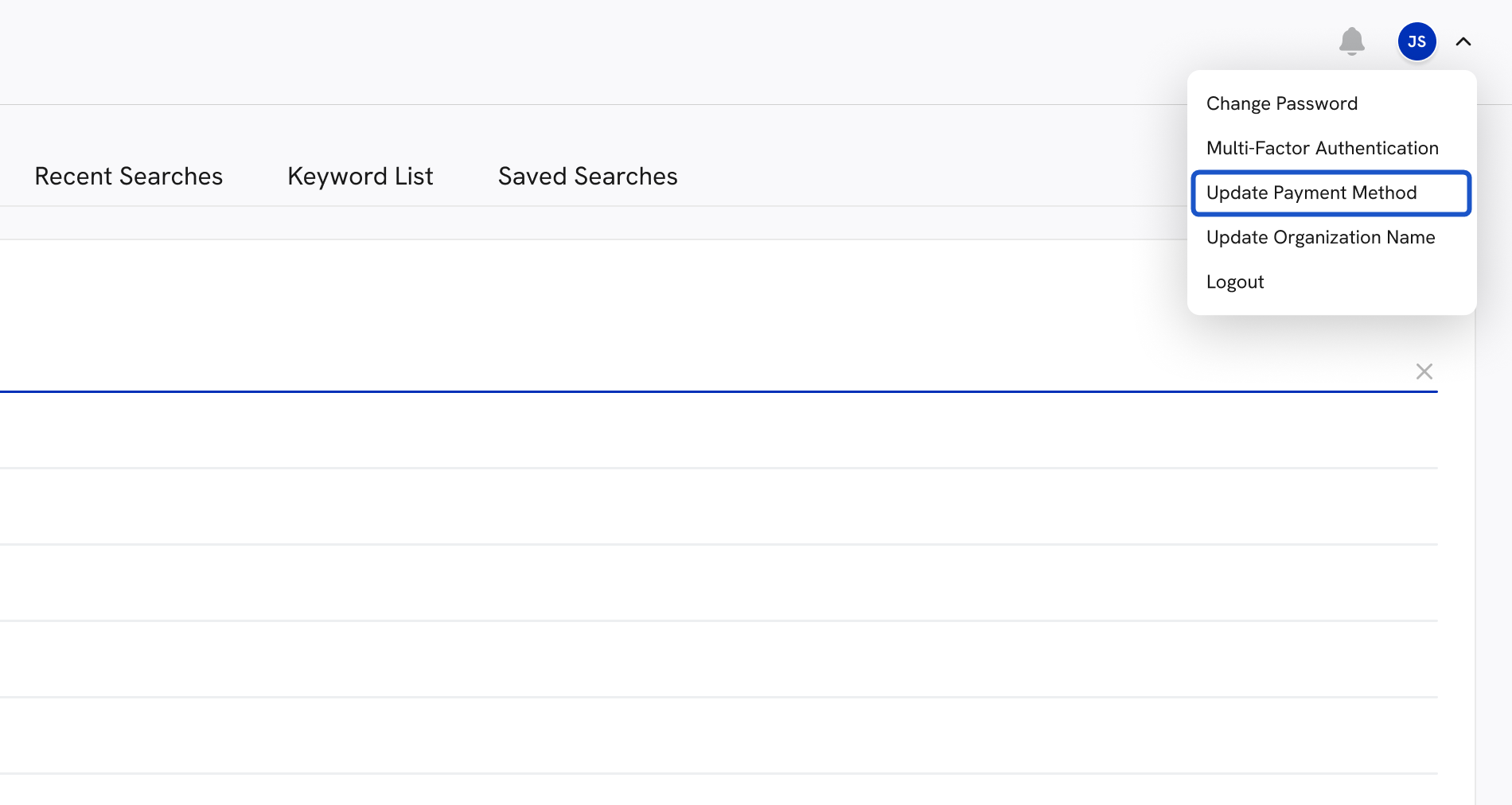Viewport: 1512px width, 805px height.
Task: Clear the search field with X icon
Action: [1424, 371]
